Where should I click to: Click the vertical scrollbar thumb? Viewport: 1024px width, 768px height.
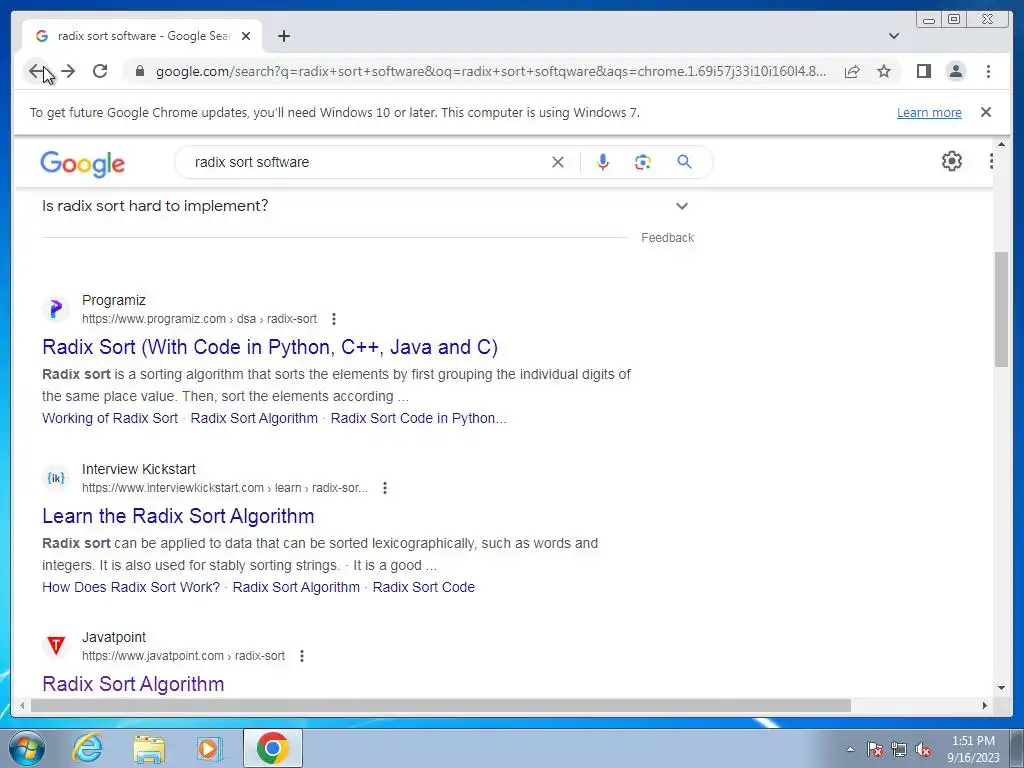[x=1001, y=310]
